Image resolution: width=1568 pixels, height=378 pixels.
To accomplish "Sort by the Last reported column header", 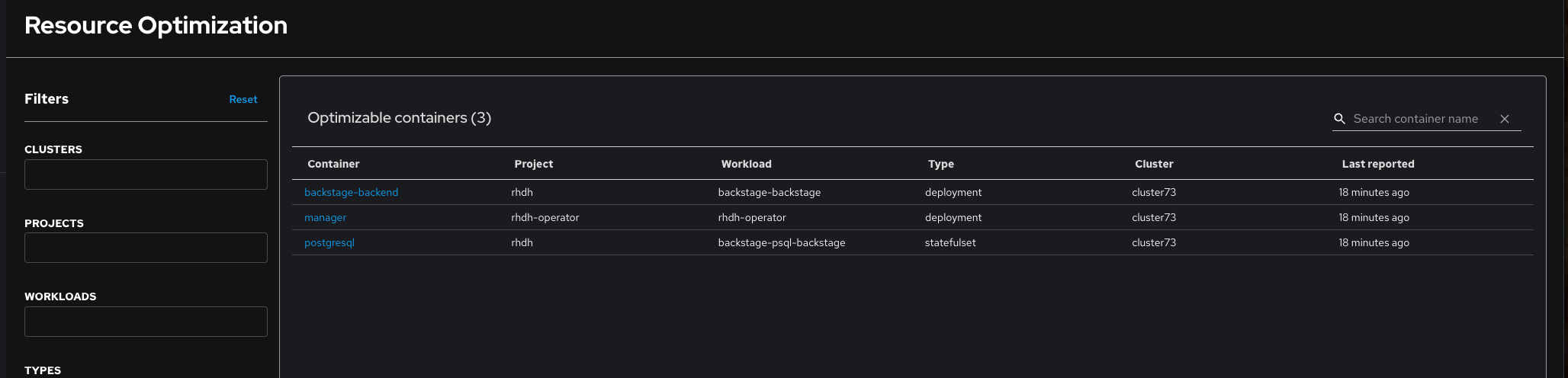I will [1377, 164].
